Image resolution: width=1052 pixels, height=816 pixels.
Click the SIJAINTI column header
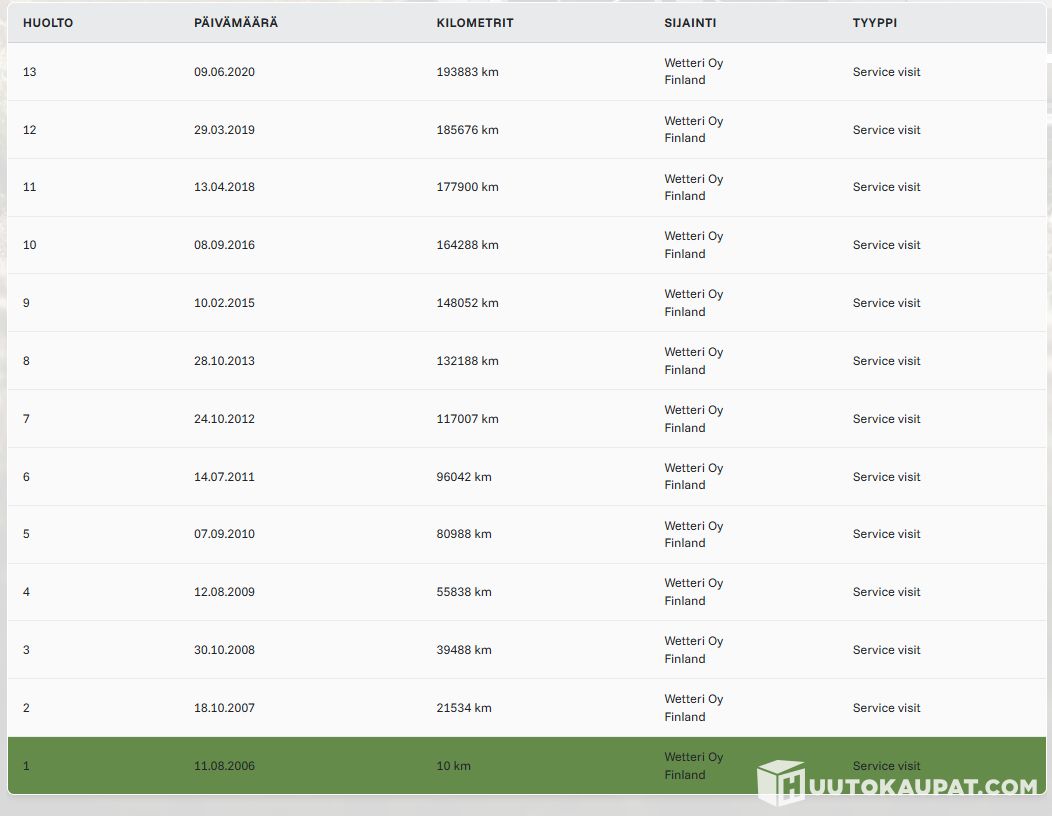click(x=690, y=23)
